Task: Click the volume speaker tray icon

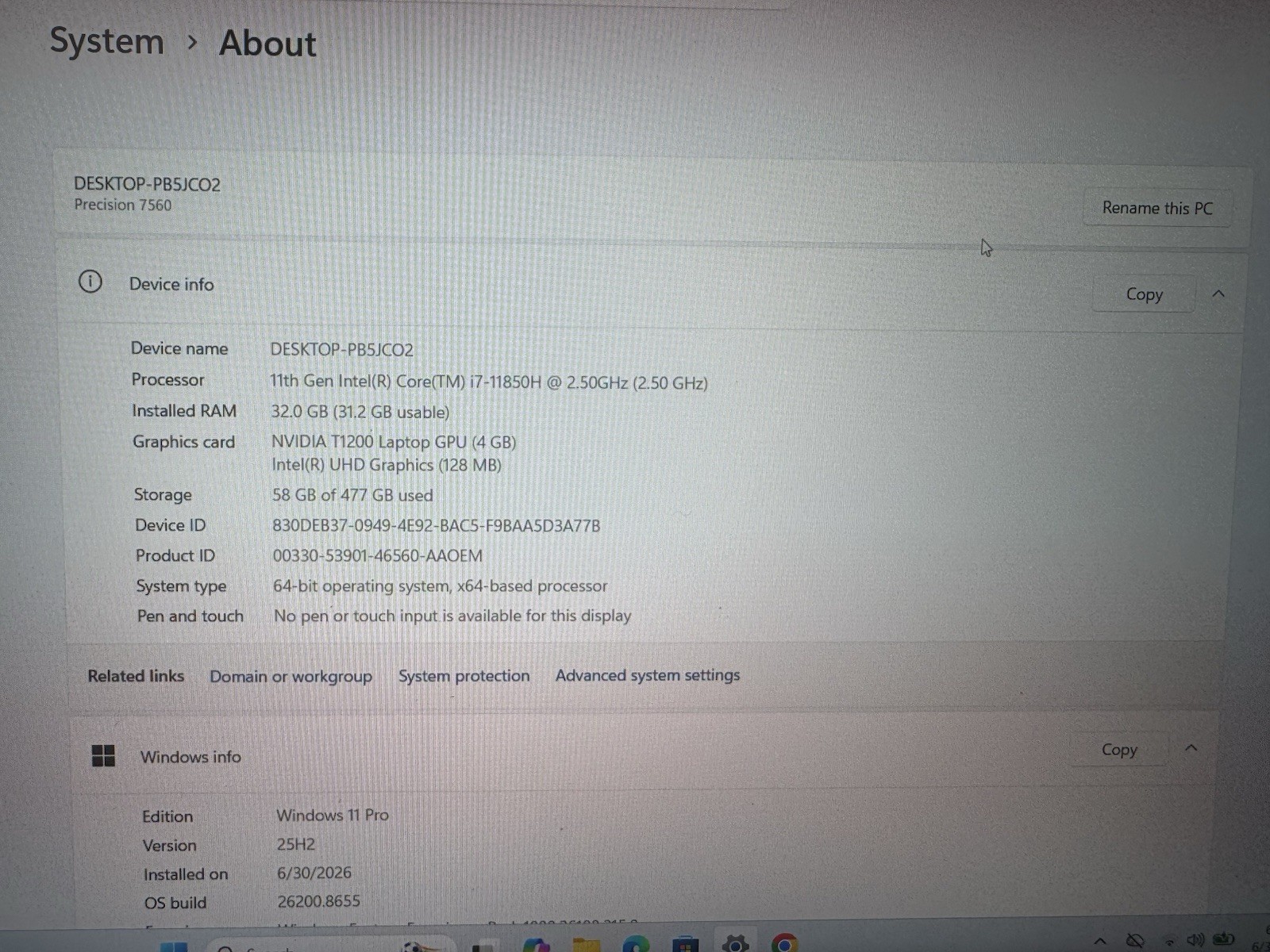Action: (1195, 941)
